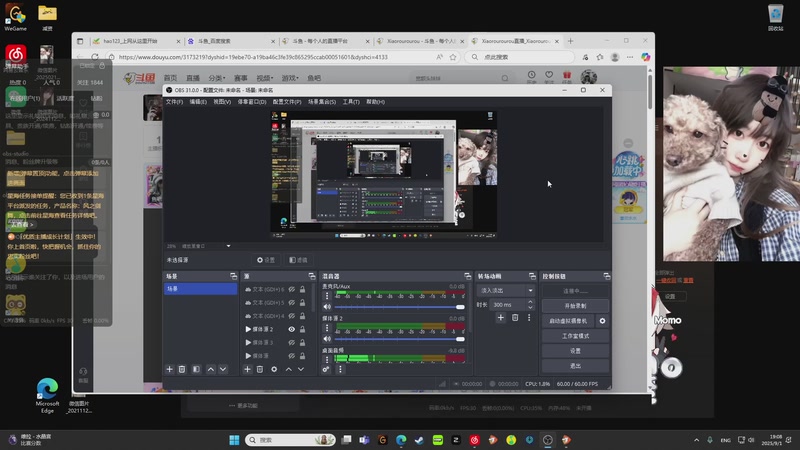Undock the 源 sources panel

click(312, 276)
